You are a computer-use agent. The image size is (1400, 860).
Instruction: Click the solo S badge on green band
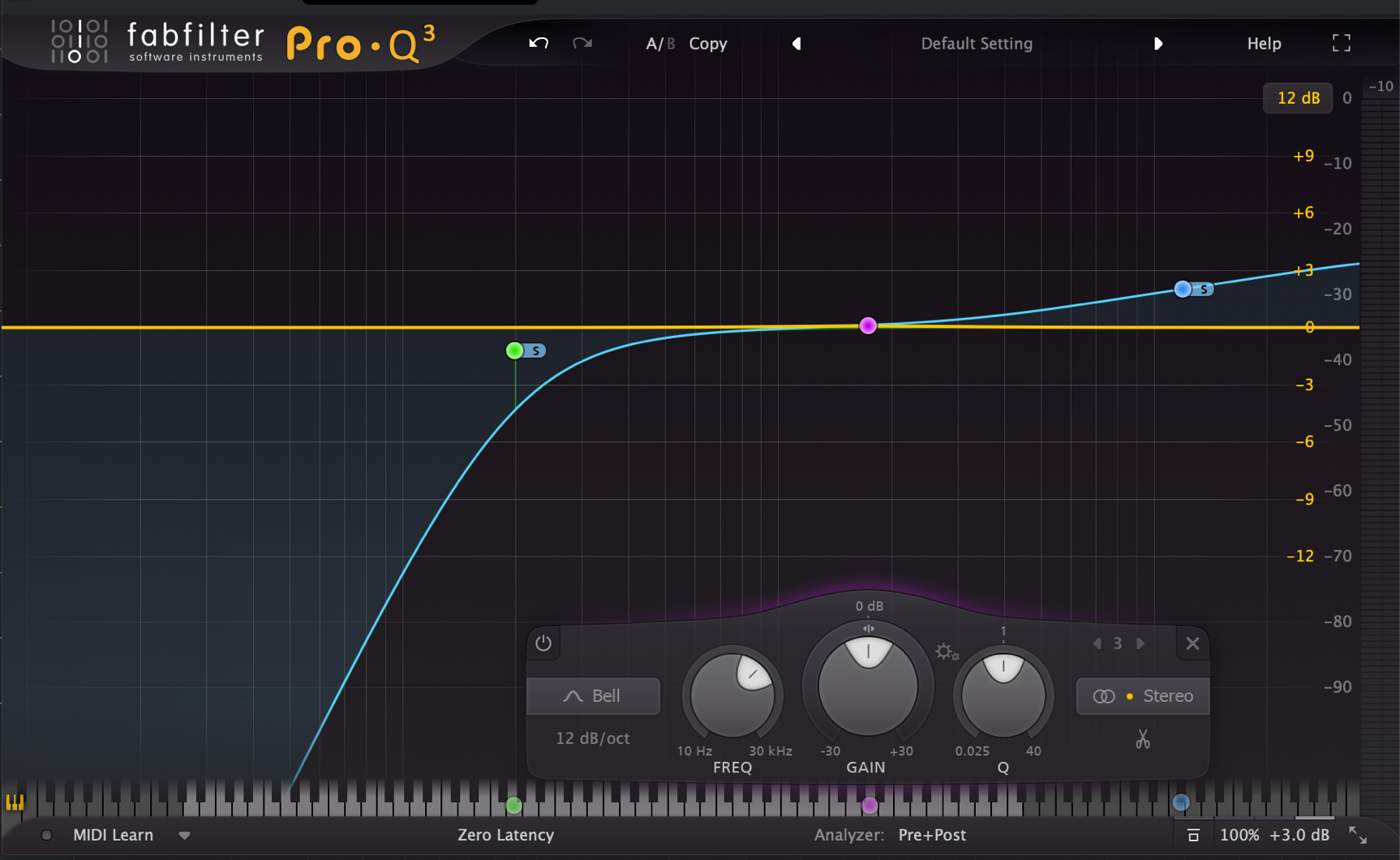(x=536, y=351)
